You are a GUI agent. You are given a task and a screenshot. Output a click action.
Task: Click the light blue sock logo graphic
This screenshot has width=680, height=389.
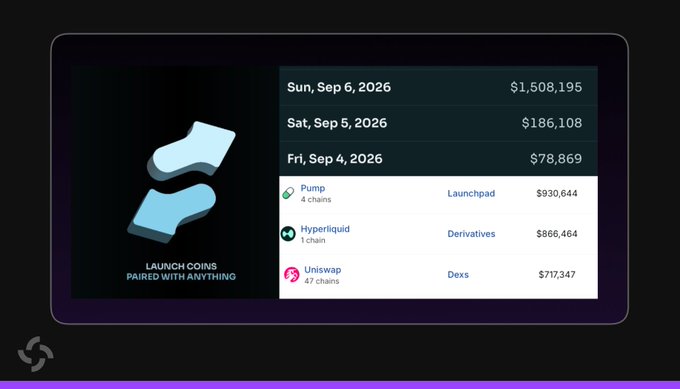point(182,182)
